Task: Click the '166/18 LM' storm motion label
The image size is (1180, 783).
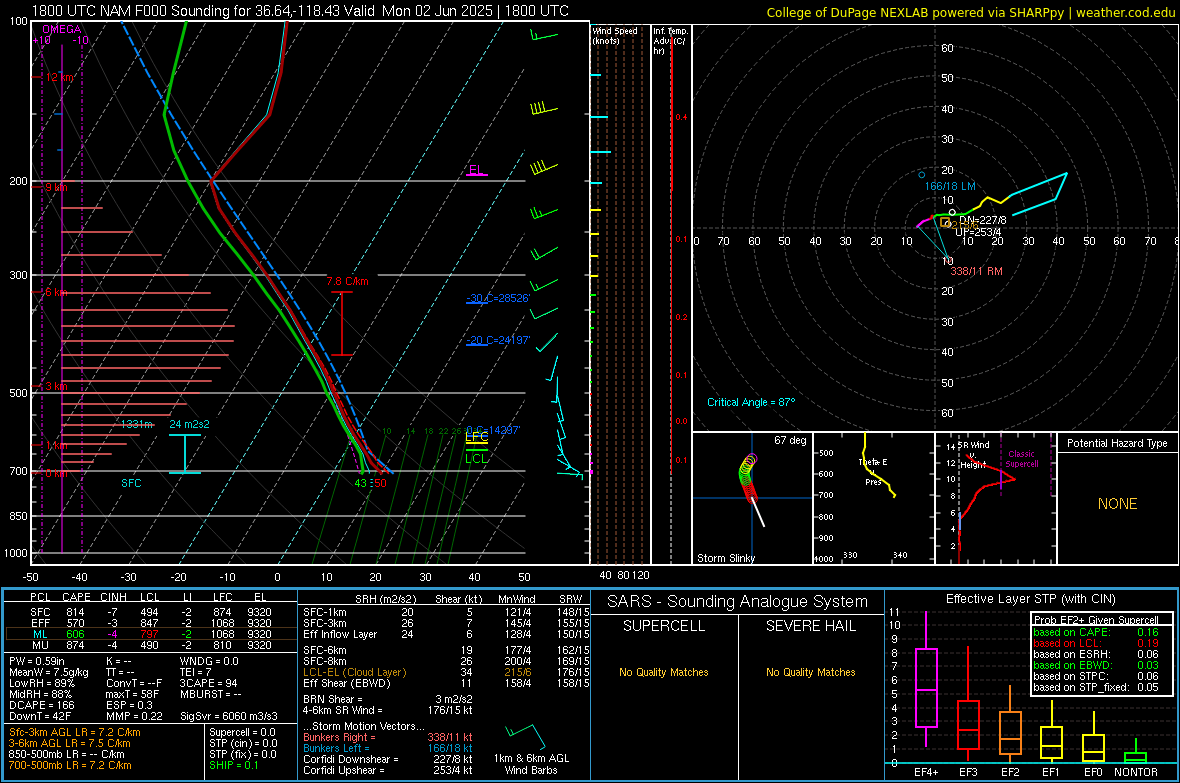Action: pos(950,186)
